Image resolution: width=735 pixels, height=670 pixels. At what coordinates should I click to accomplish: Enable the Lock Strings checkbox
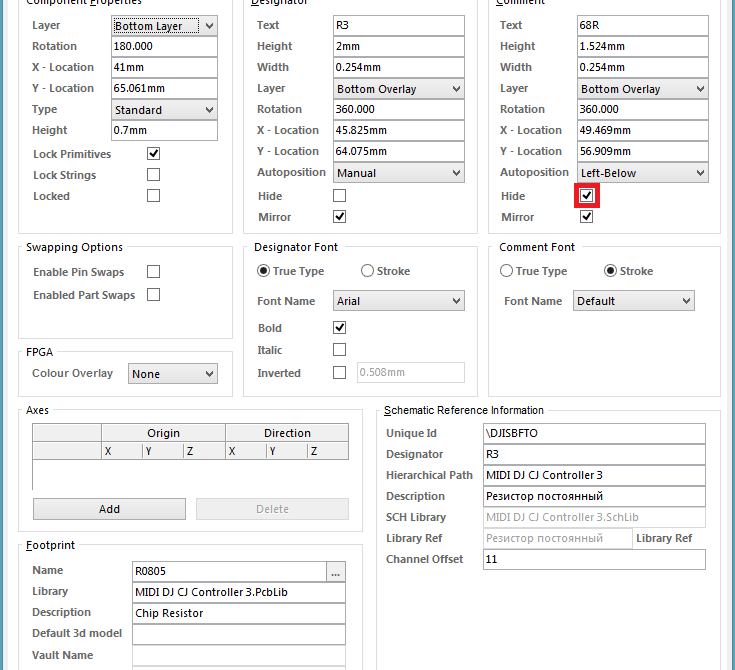(x=153, y=175)
